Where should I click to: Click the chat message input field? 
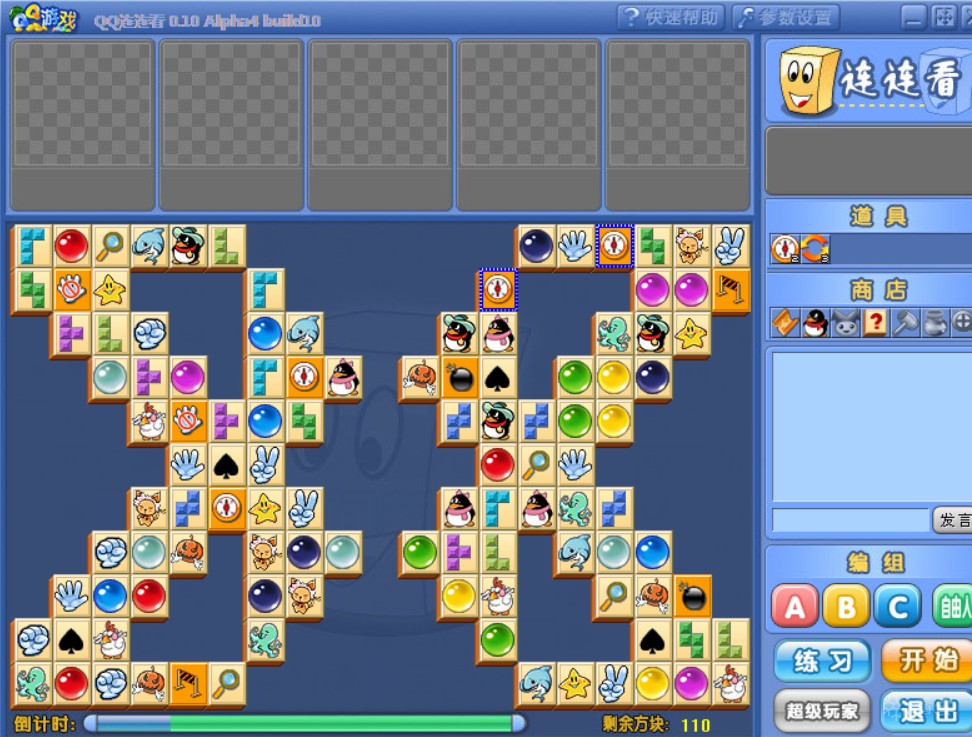point(850,520)
